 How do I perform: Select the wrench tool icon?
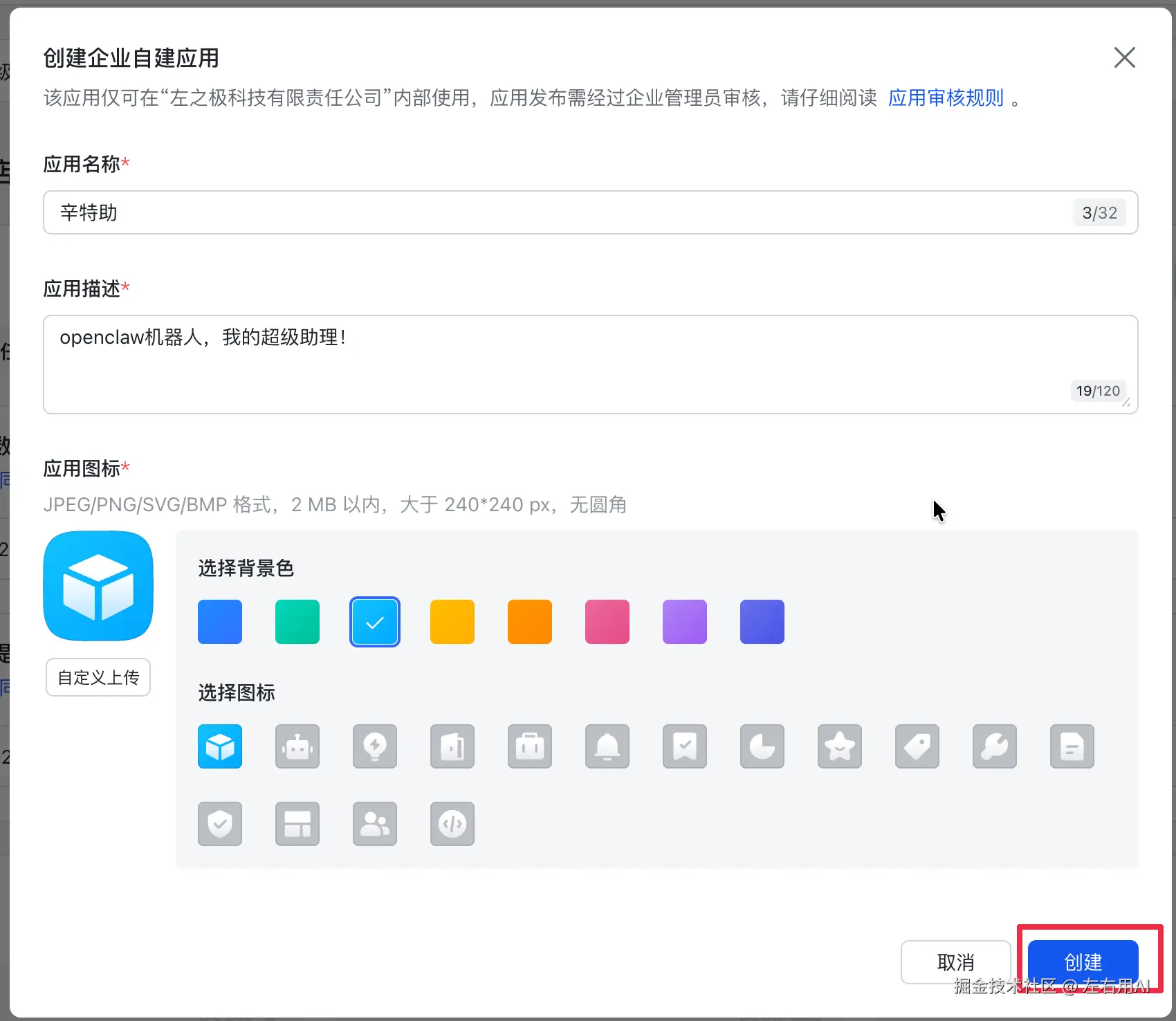pyautogui.click(x=995, y=746)
